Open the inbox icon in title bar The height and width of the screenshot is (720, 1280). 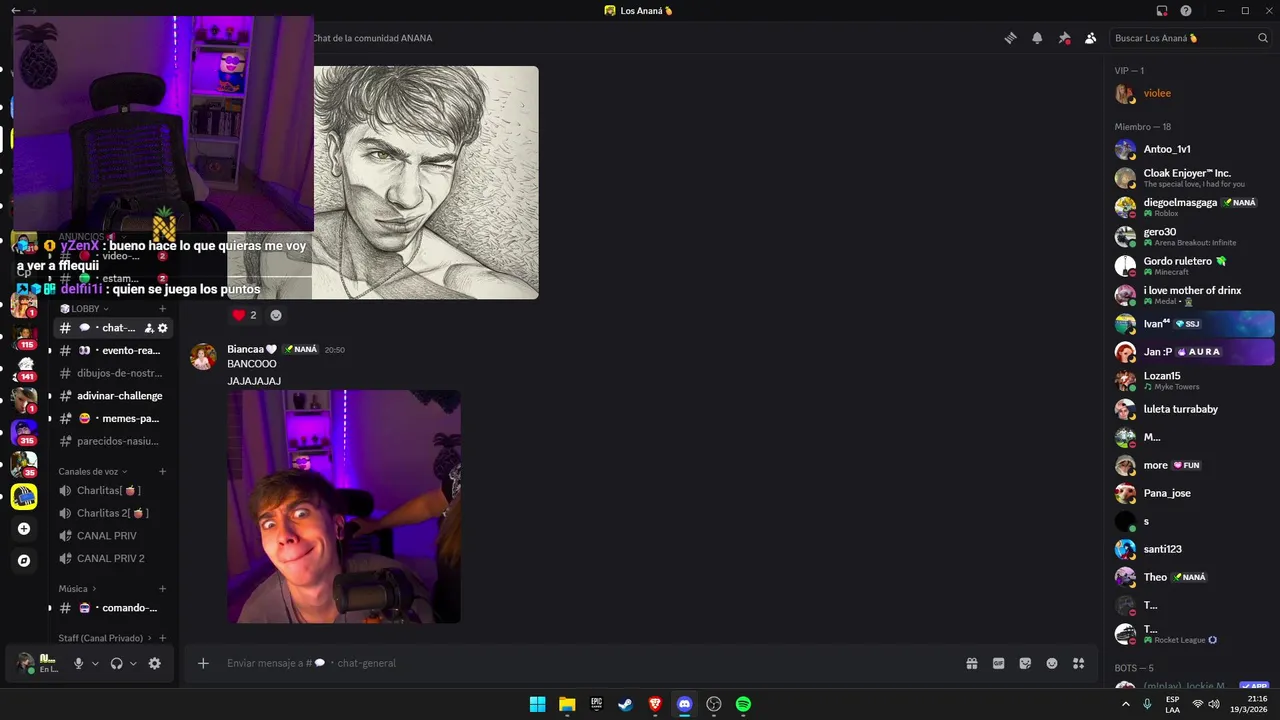pyautogui.click(x=1162, y=11)
